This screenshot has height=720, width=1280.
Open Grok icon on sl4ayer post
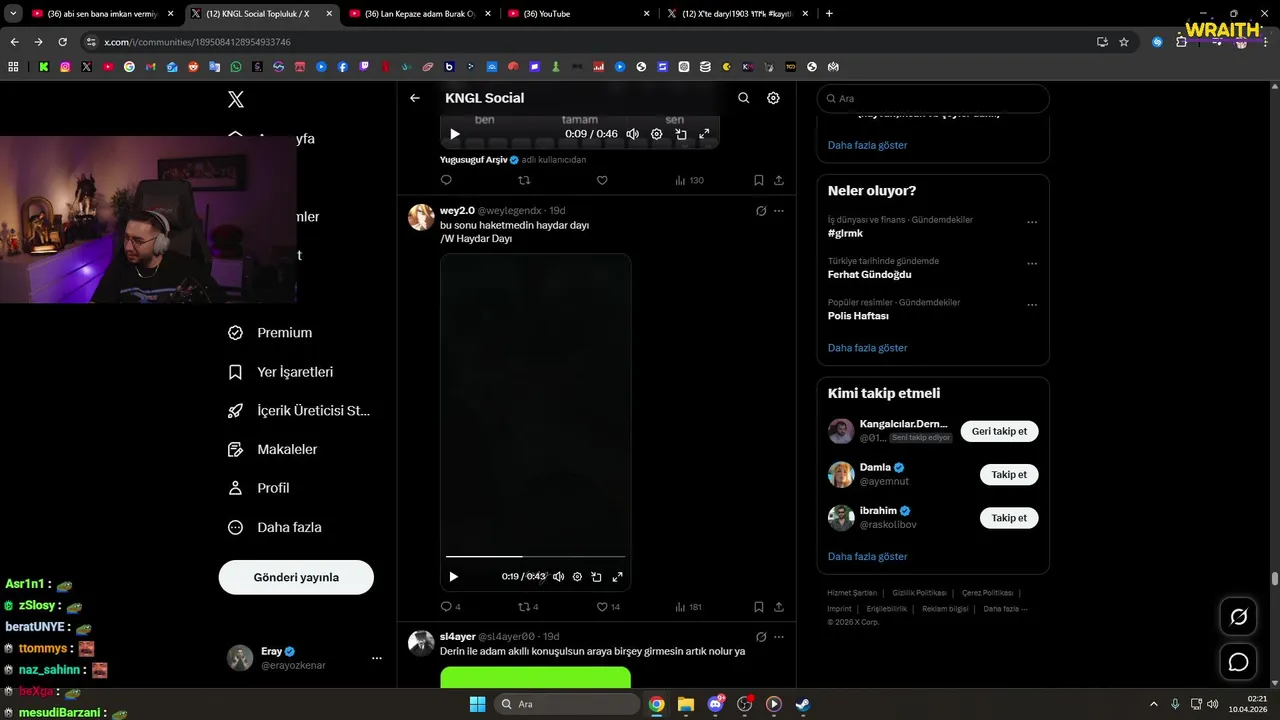[761, 637]
